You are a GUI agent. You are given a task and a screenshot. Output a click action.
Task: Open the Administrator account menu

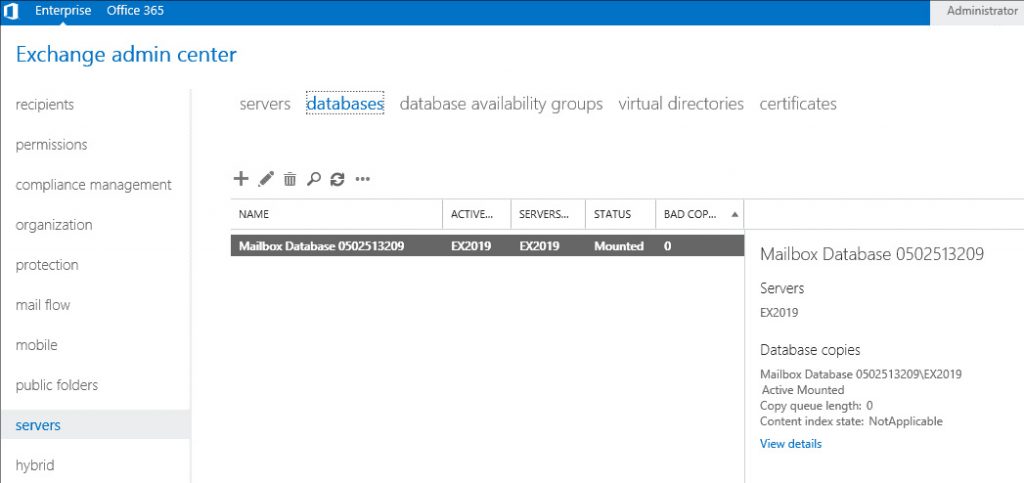point(976,11)
